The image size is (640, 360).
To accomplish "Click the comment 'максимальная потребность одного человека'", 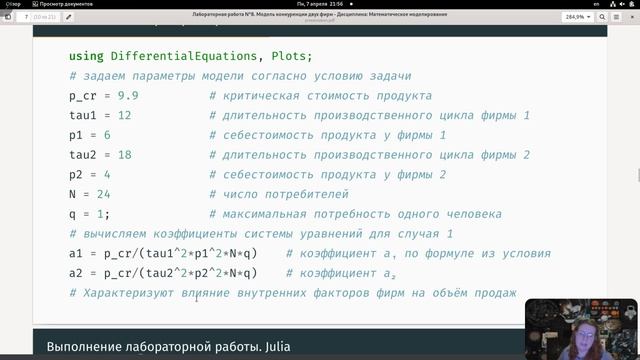I will [x=362, y=214].
